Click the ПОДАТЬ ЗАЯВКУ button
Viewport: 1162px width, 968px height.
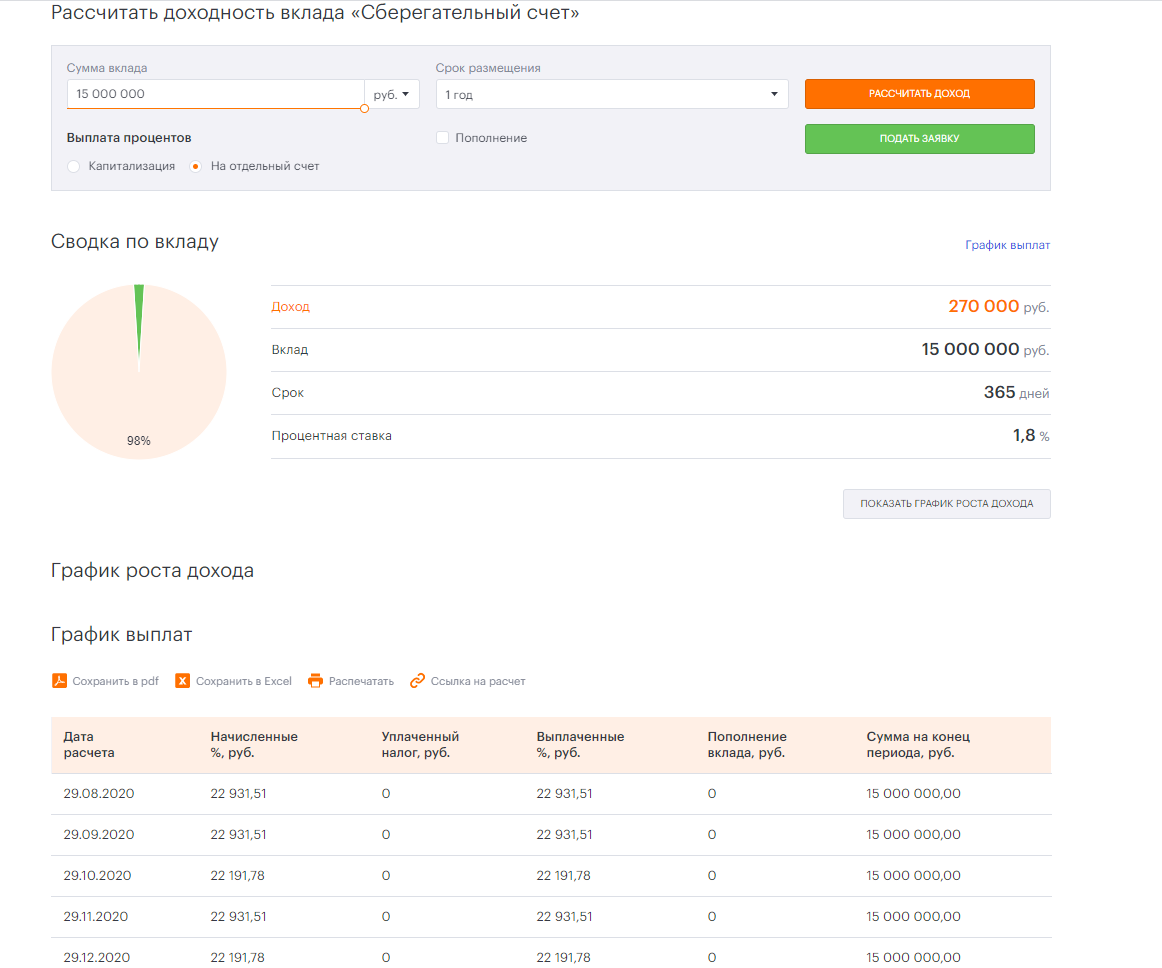click(920, 139)
